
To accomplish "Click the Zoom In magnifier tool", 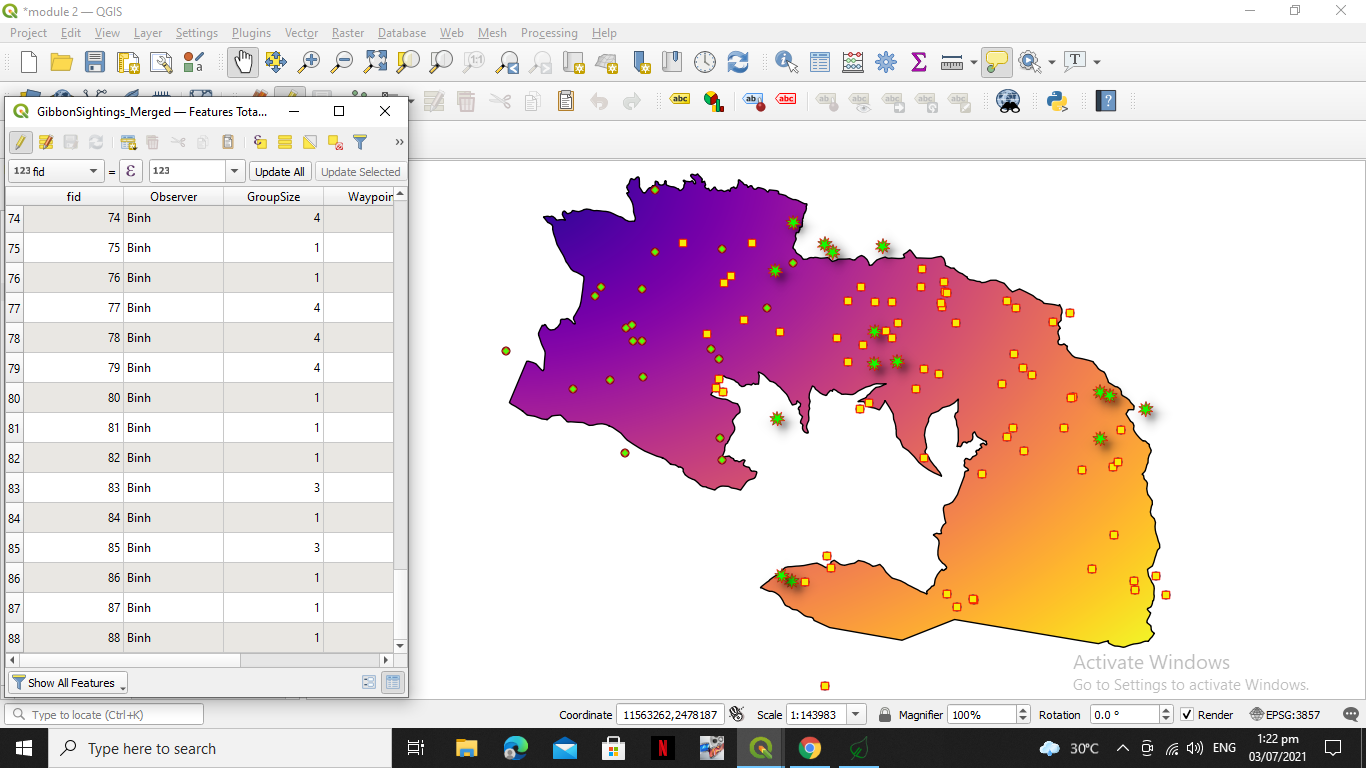I will [x=309, y=62].
